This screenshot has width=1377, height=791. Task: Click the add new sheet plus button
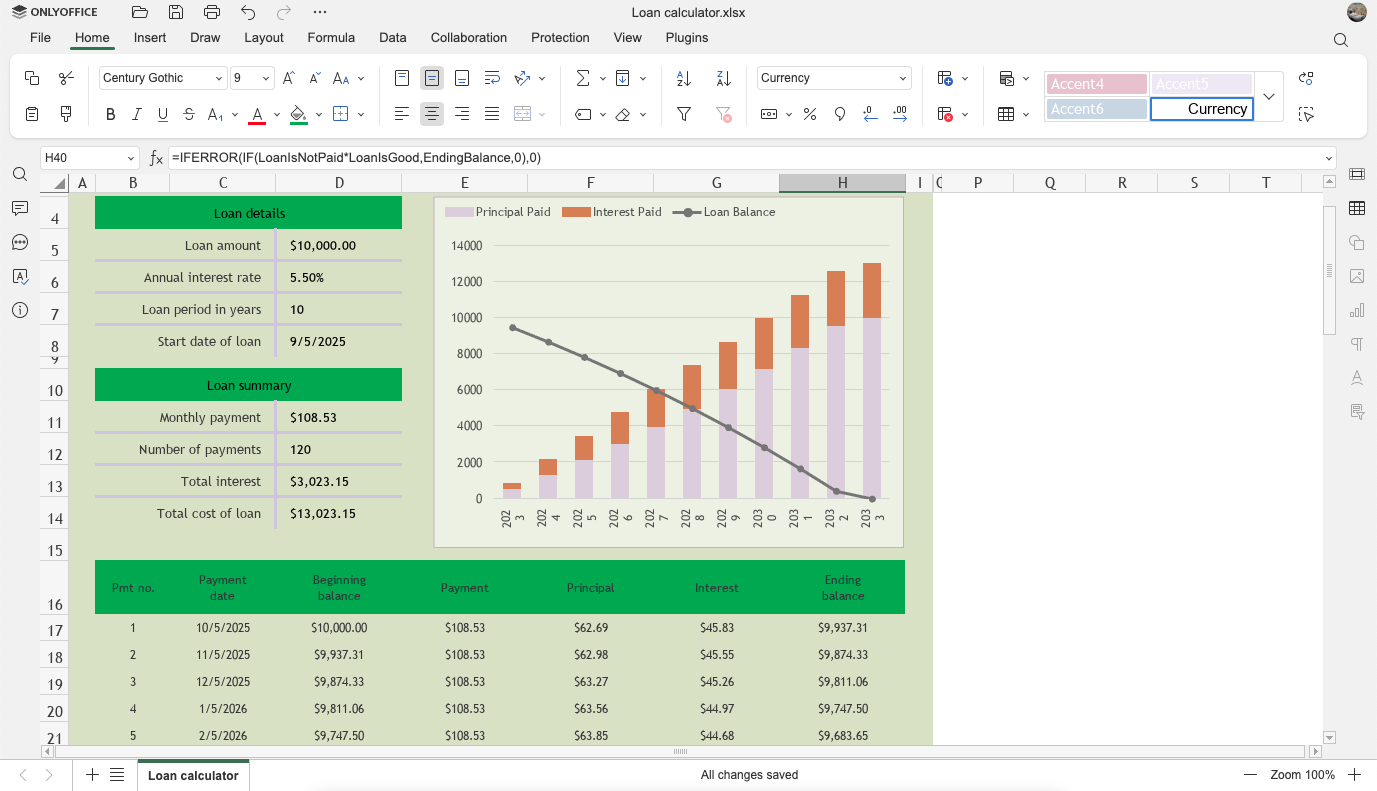point(92,775)
